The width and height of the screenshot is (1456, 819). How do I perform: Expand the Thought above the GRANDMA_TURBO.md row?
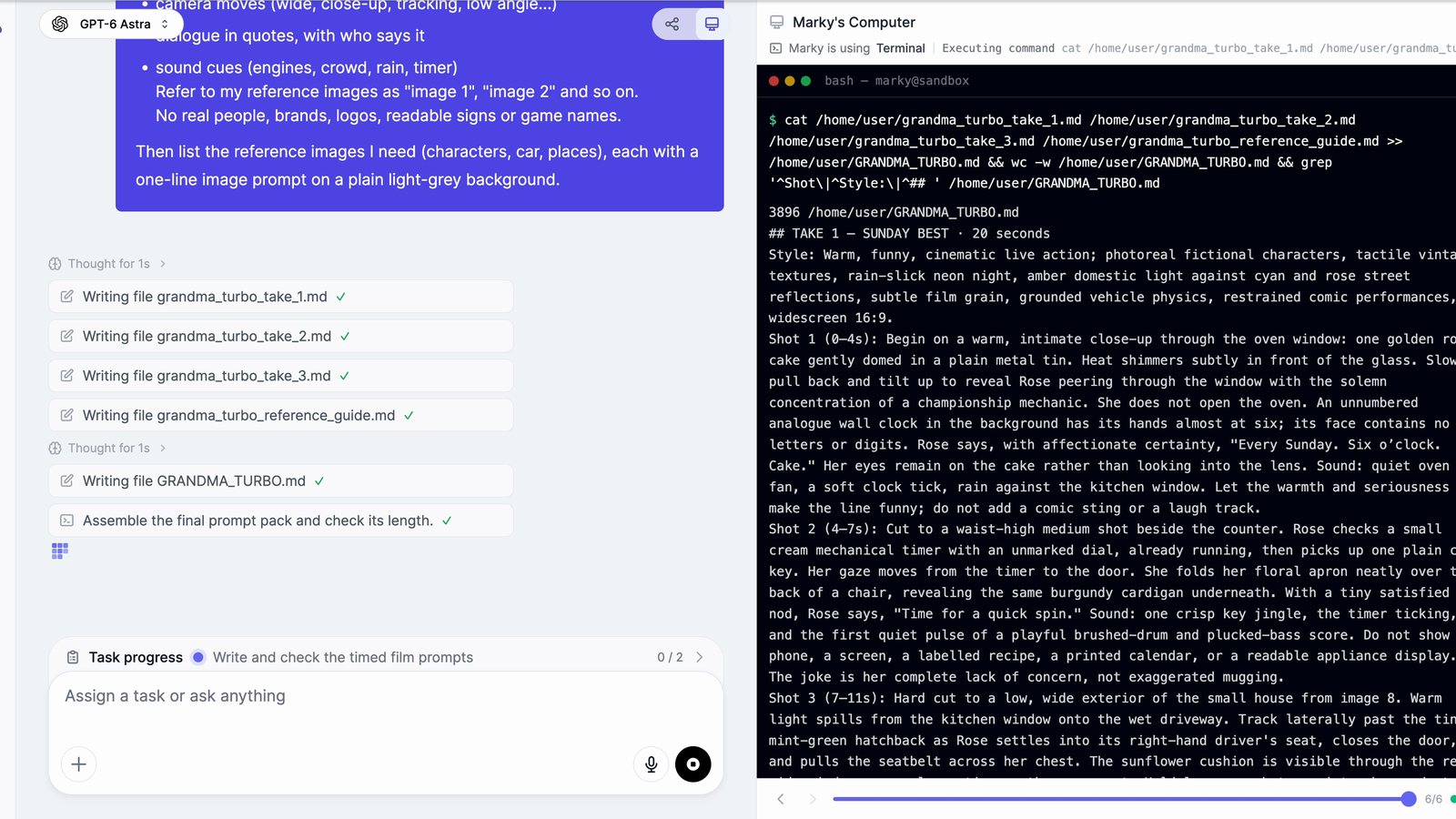click(107, 448)
